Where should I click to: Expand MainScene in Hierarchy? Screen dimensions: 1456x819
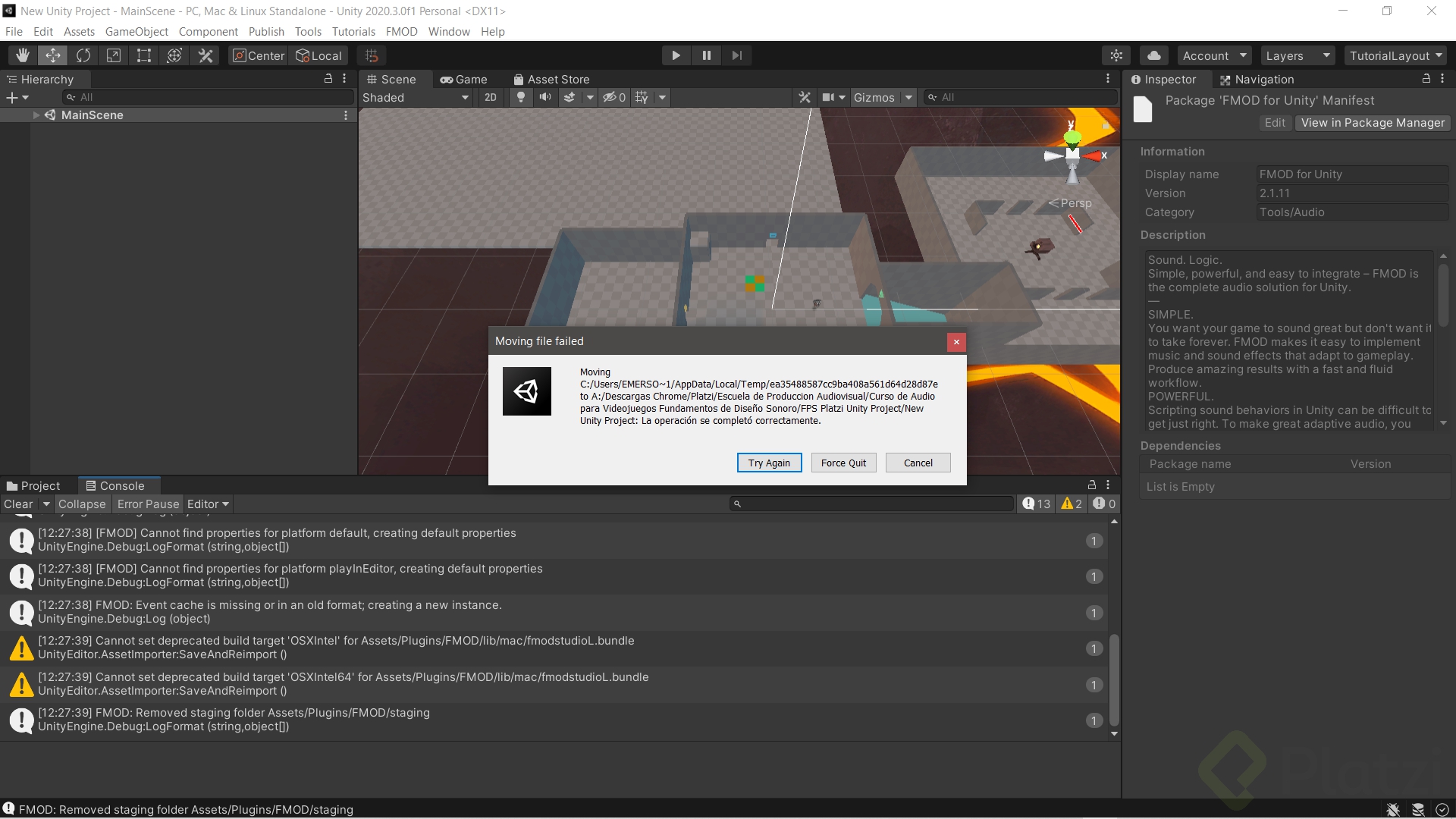pos(36,115)
